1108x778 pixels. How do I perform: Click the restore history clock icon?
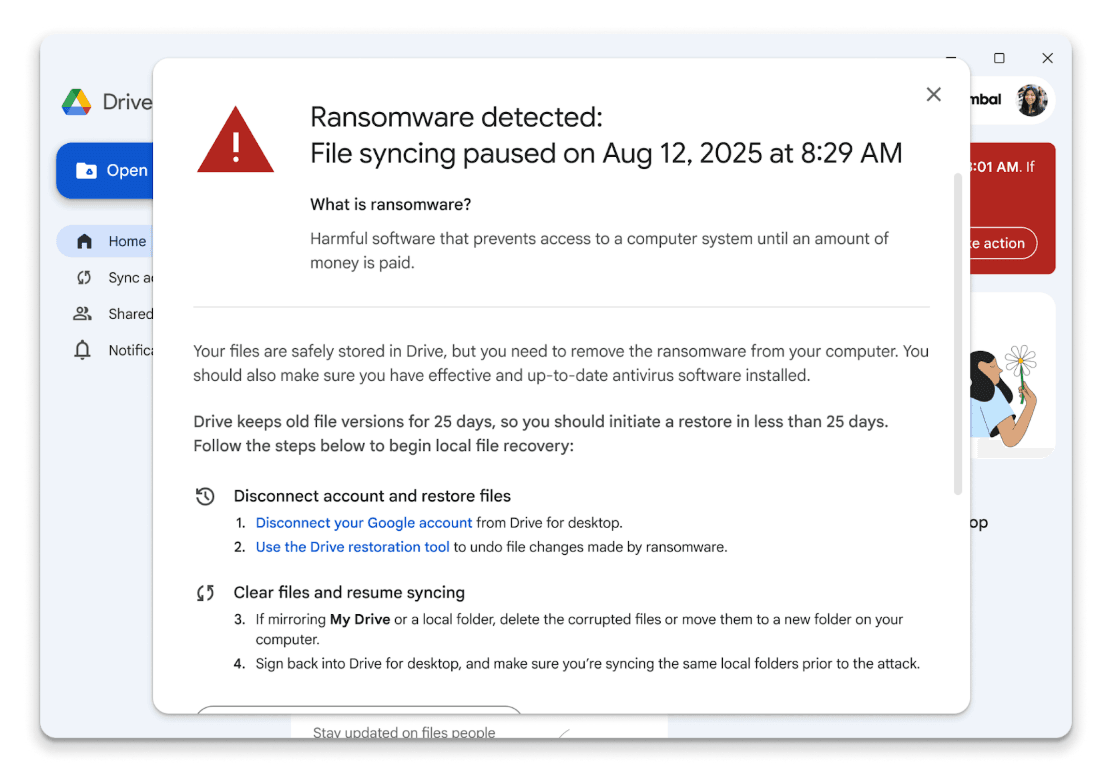205,496
